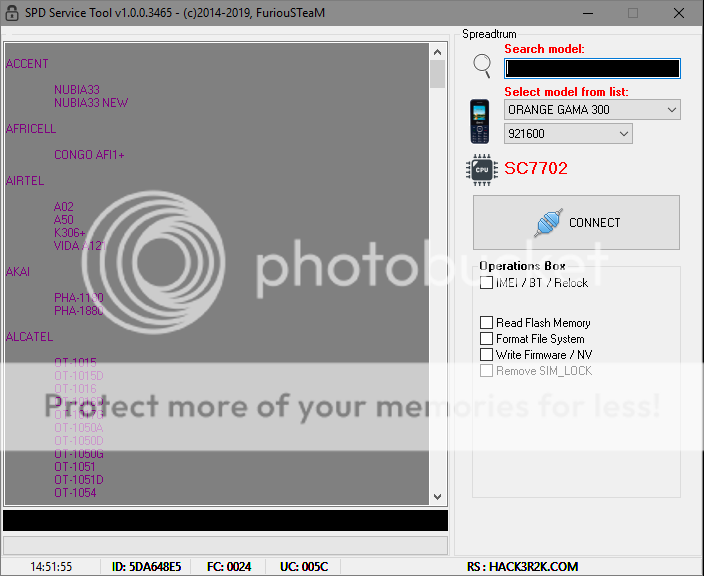Select the A02 model under AIRTEL

(x=63, y=207)
